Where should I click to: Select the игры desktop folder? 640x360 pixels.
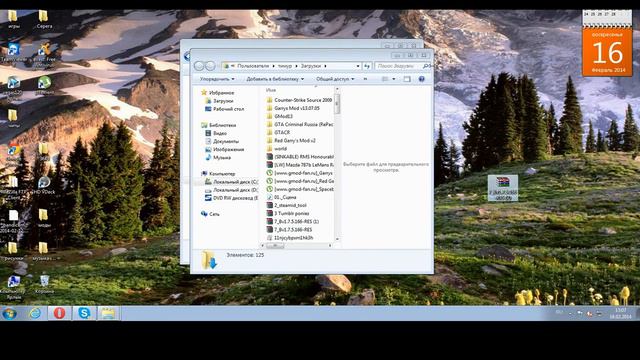(13, 19)
